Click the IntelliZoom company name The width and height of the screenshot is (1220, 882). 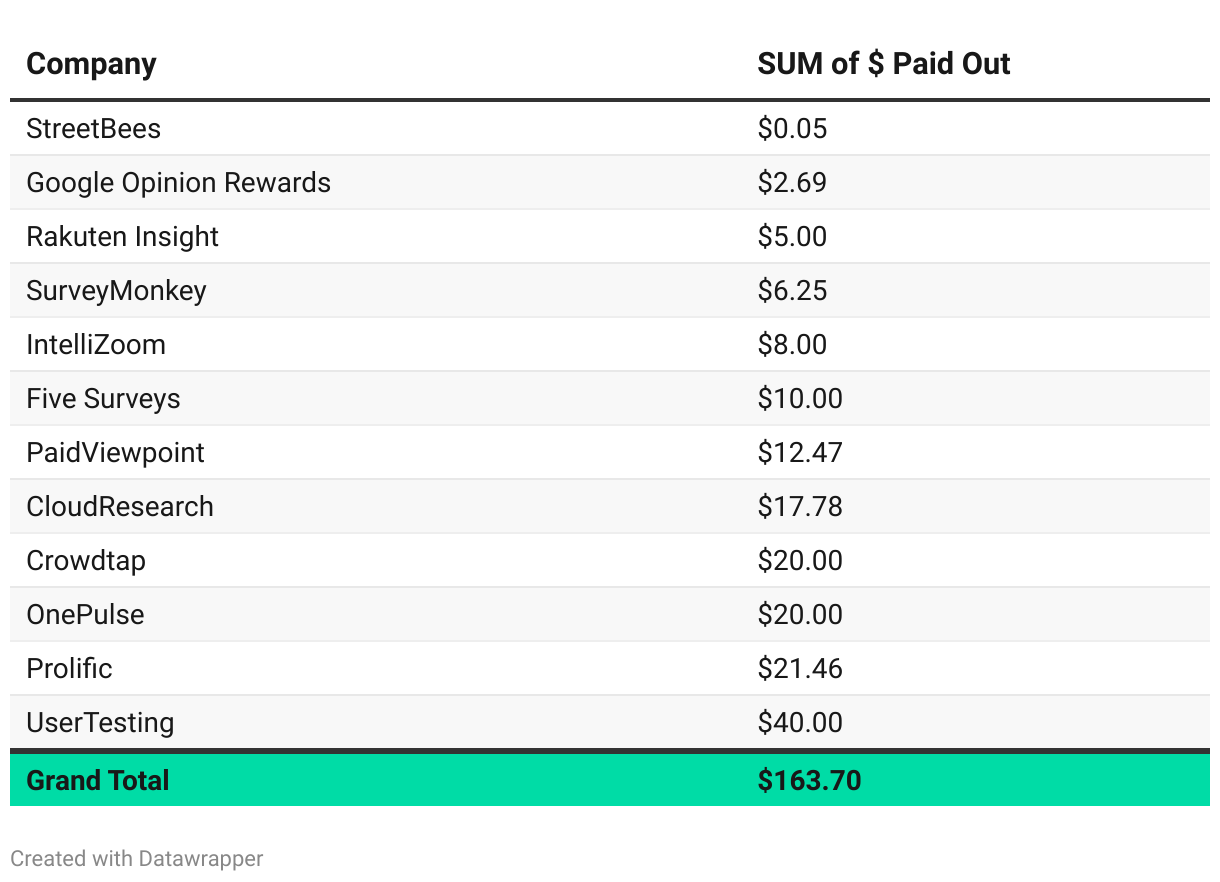click(96, 345)
